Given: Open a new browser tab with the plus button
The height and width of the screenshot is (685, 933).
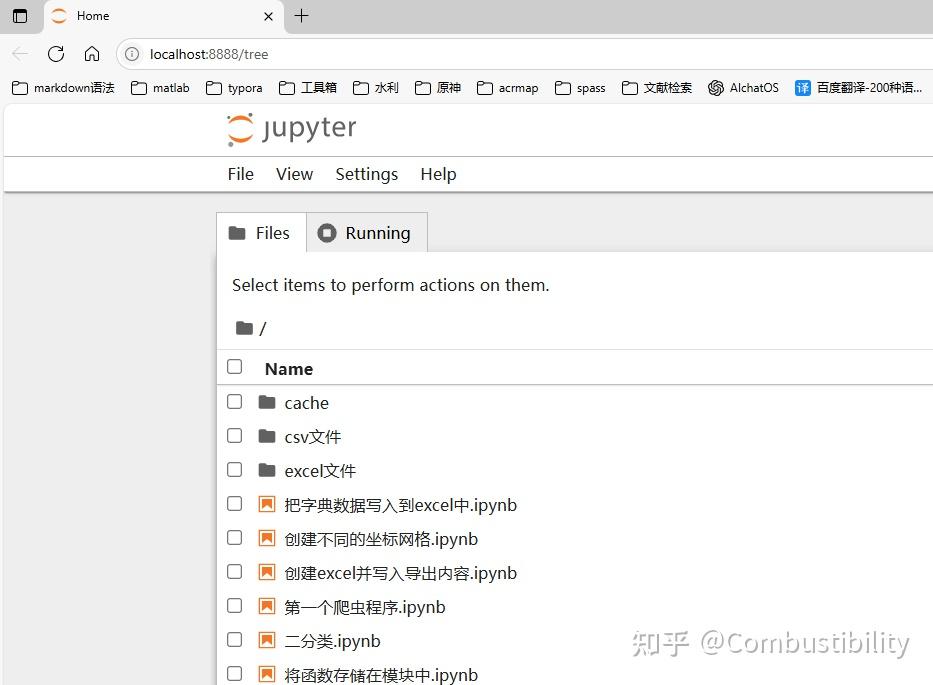Looking at the screenshot, I should tap(301, 16).
